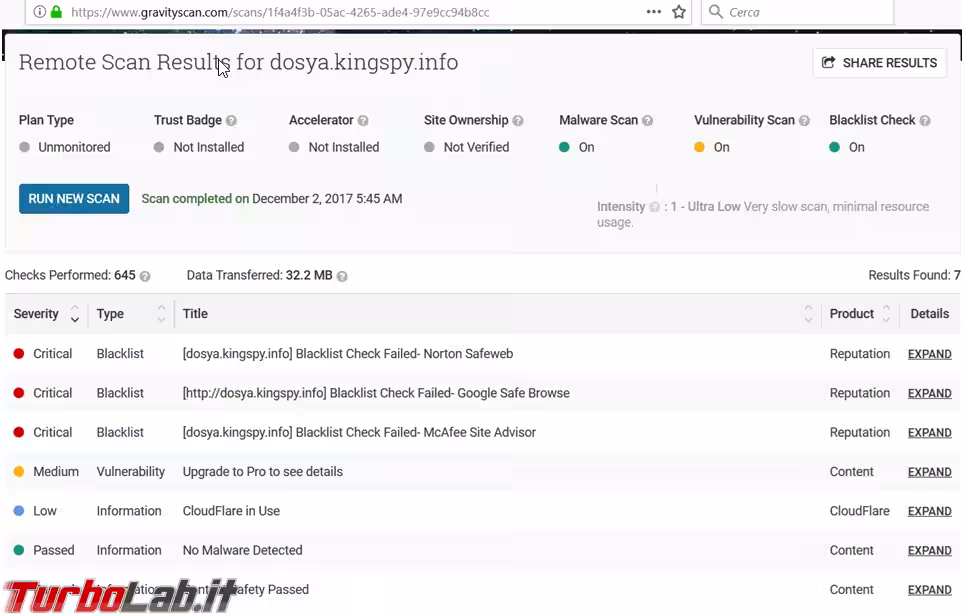This screenshot has height=616, width=966.
Task: Click help icon beside Malware Scan
Action: click(x=647, y=121)
